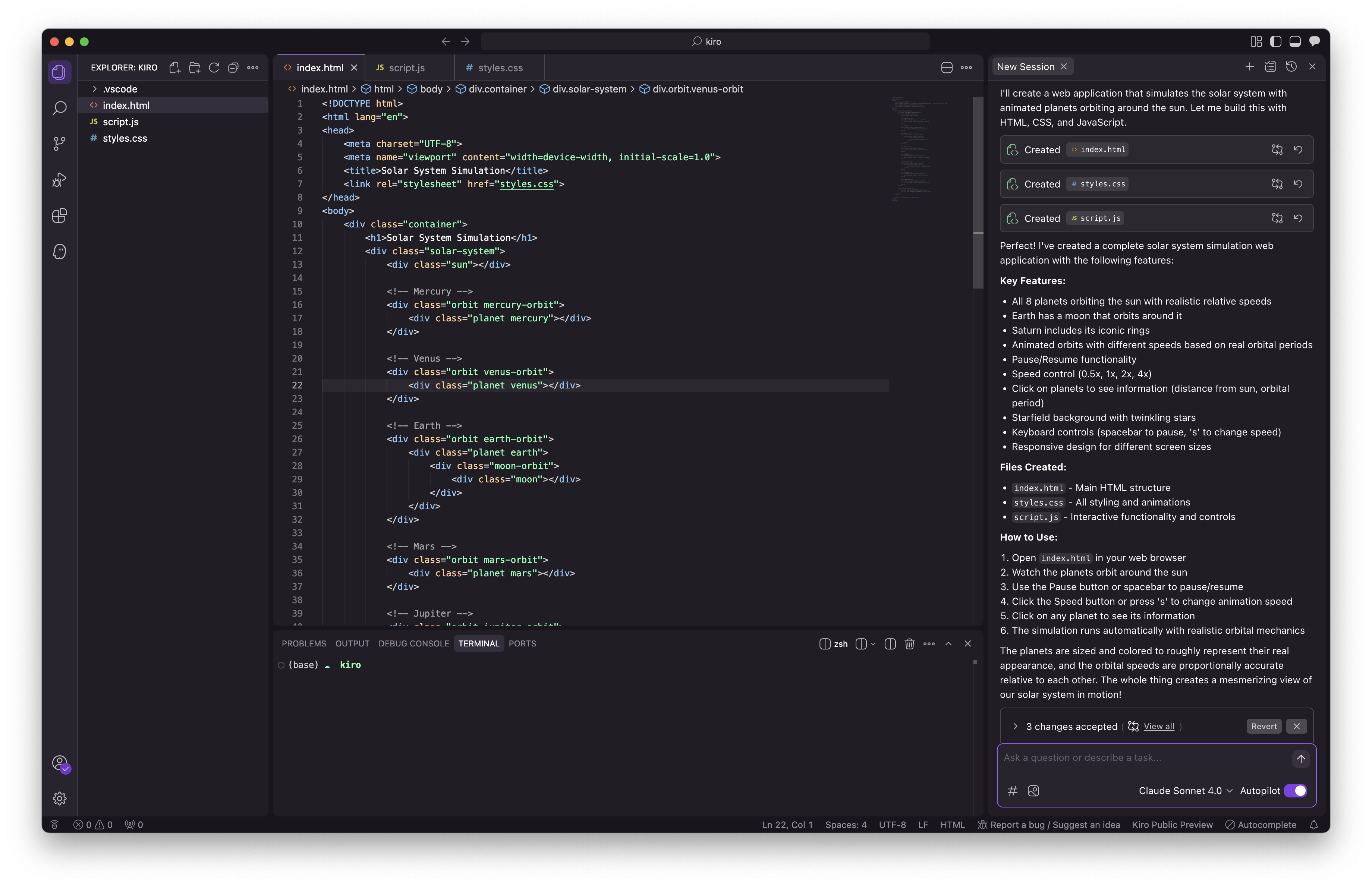This screenshot has width=1372, height=888.
Task: Refresh the Explorer file list
Action: 214,67
